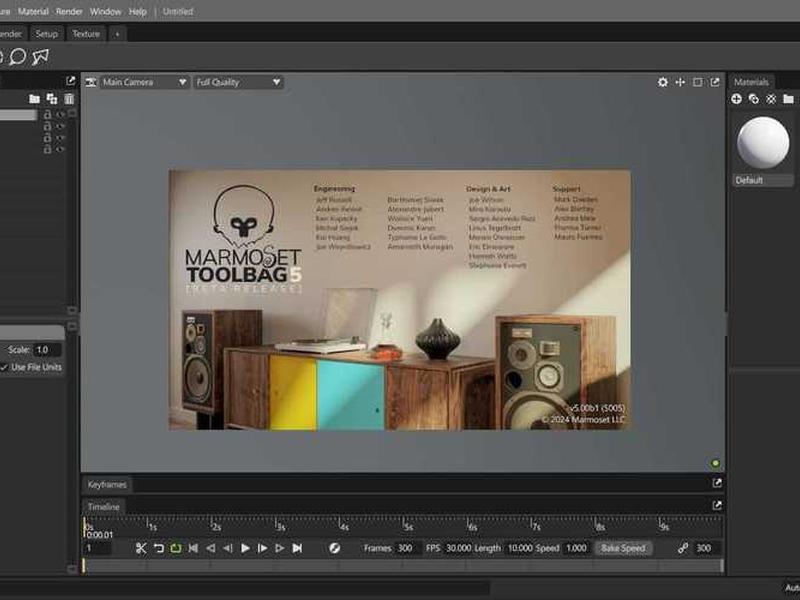Toggle lock on the highlighted scene row
Image resolution: width=800 pixels, height=600 pixels.
coord(47,114)
